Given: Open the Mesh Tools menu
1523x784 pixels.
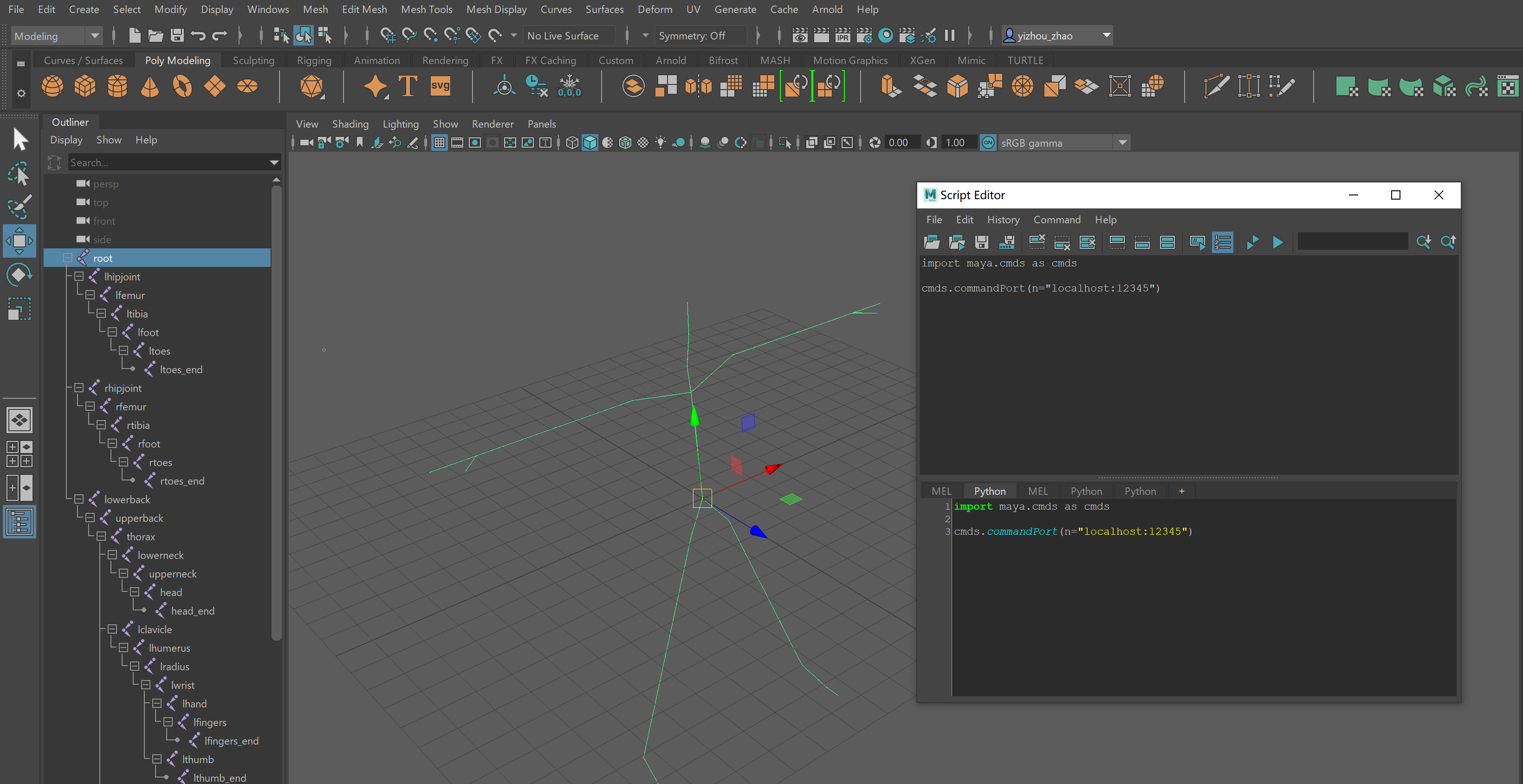Looking at the screenshot, I should (426, 9).
